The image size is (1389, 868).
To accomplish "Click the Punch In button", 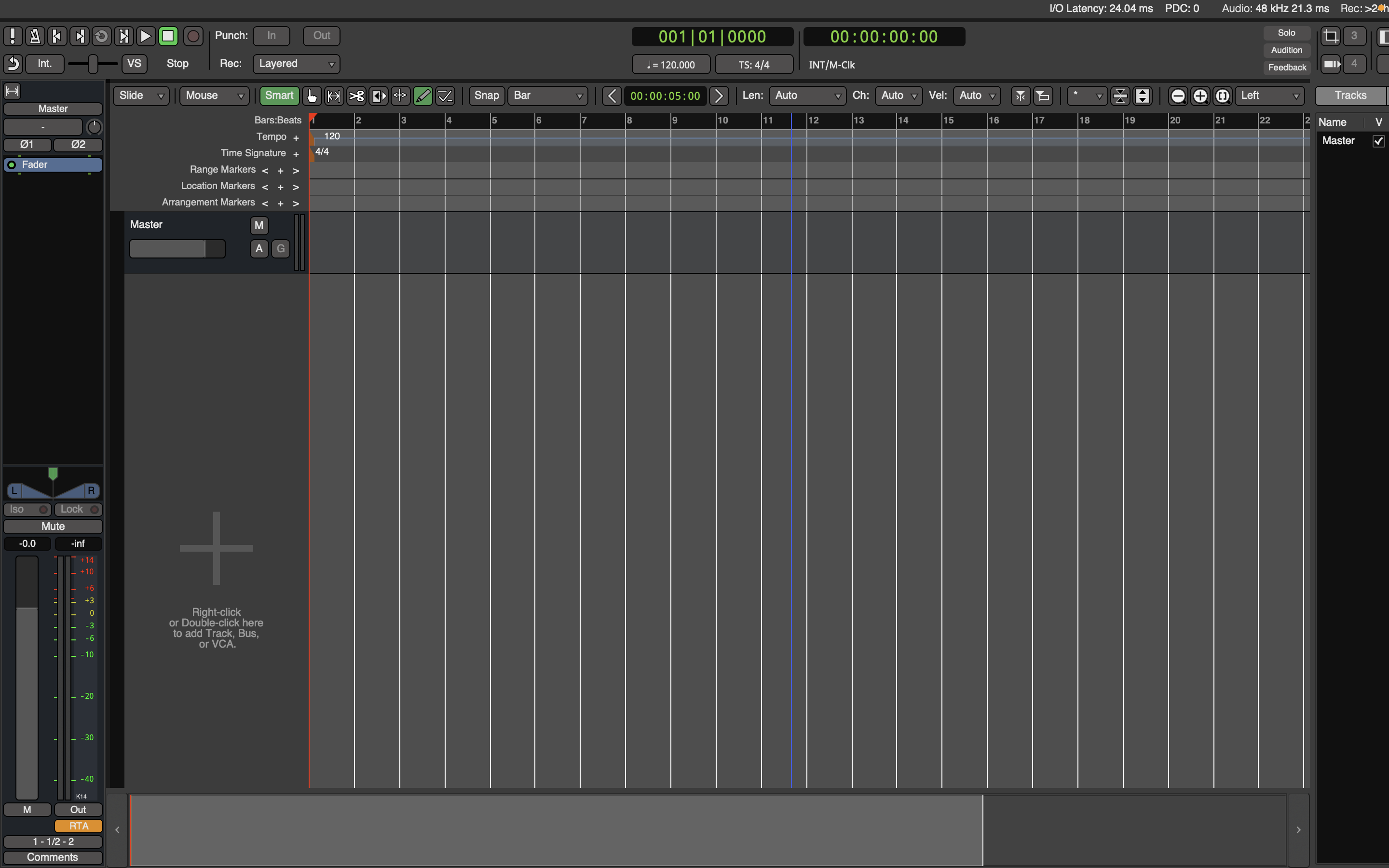I will (x=271, y=36).
